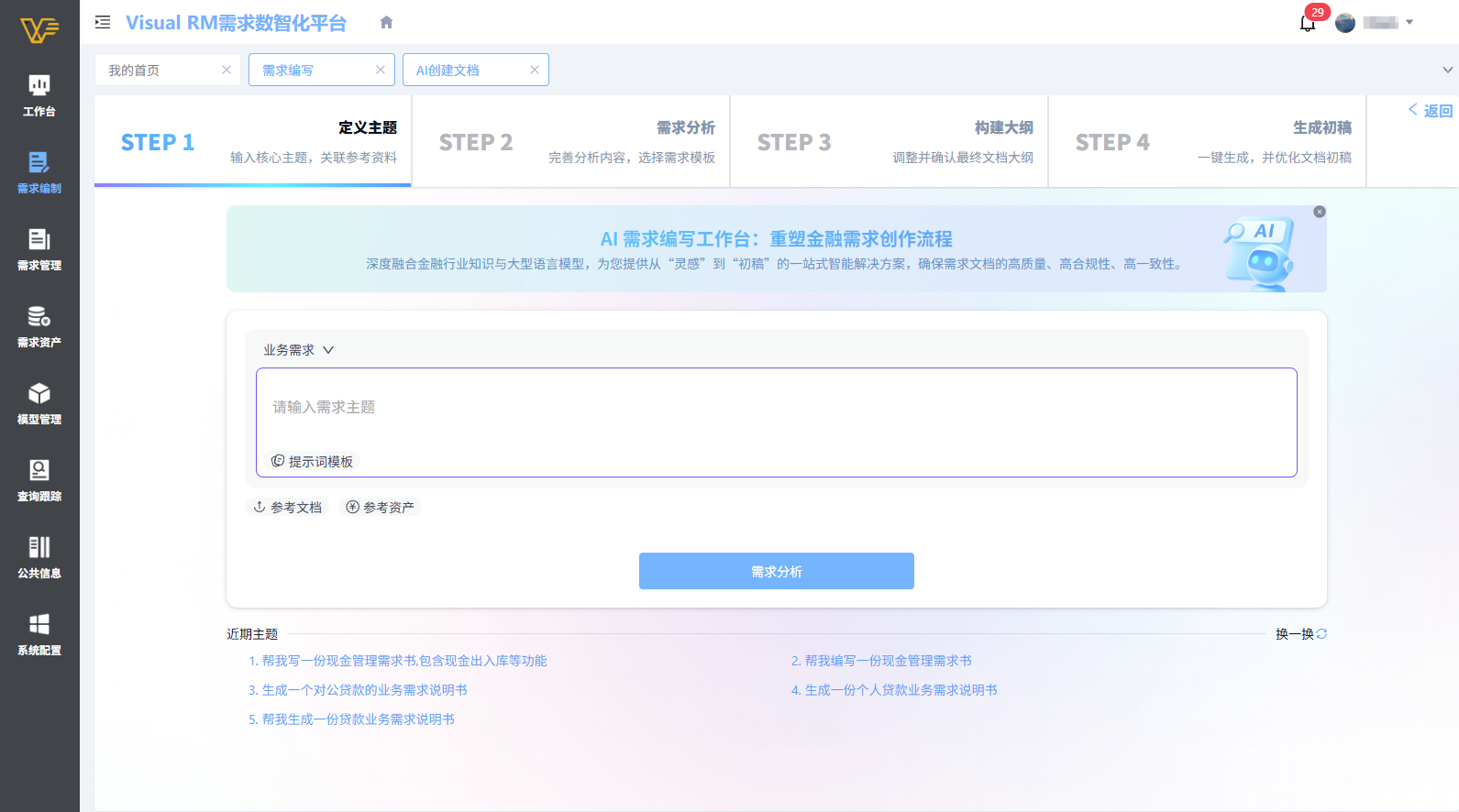
Task: Collapse the sidebar with the menu fold icon
Action: pos(103,22)
